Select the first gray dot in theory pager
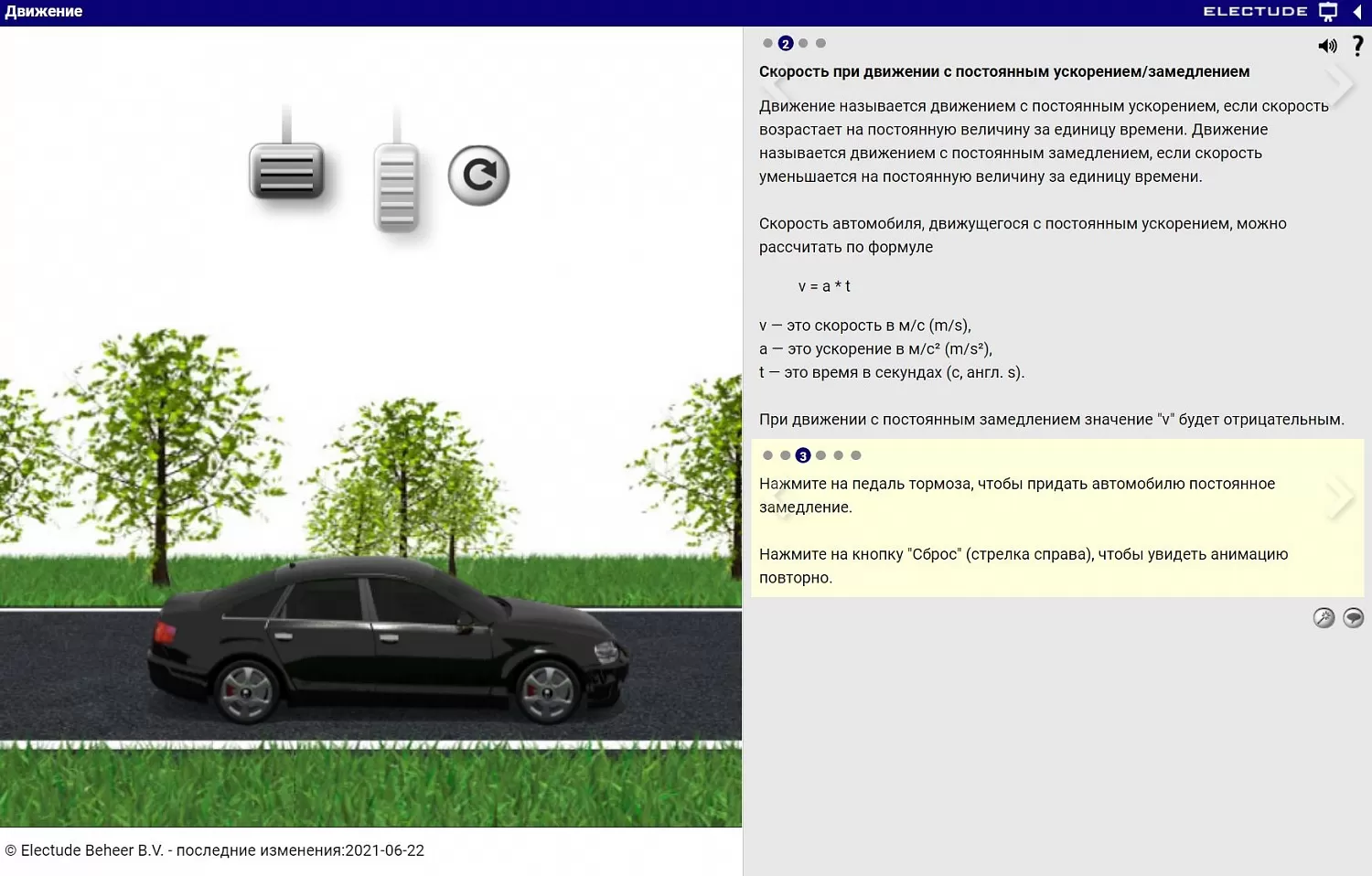This screenshot has width=1372, height=876. tap(767, 42)
